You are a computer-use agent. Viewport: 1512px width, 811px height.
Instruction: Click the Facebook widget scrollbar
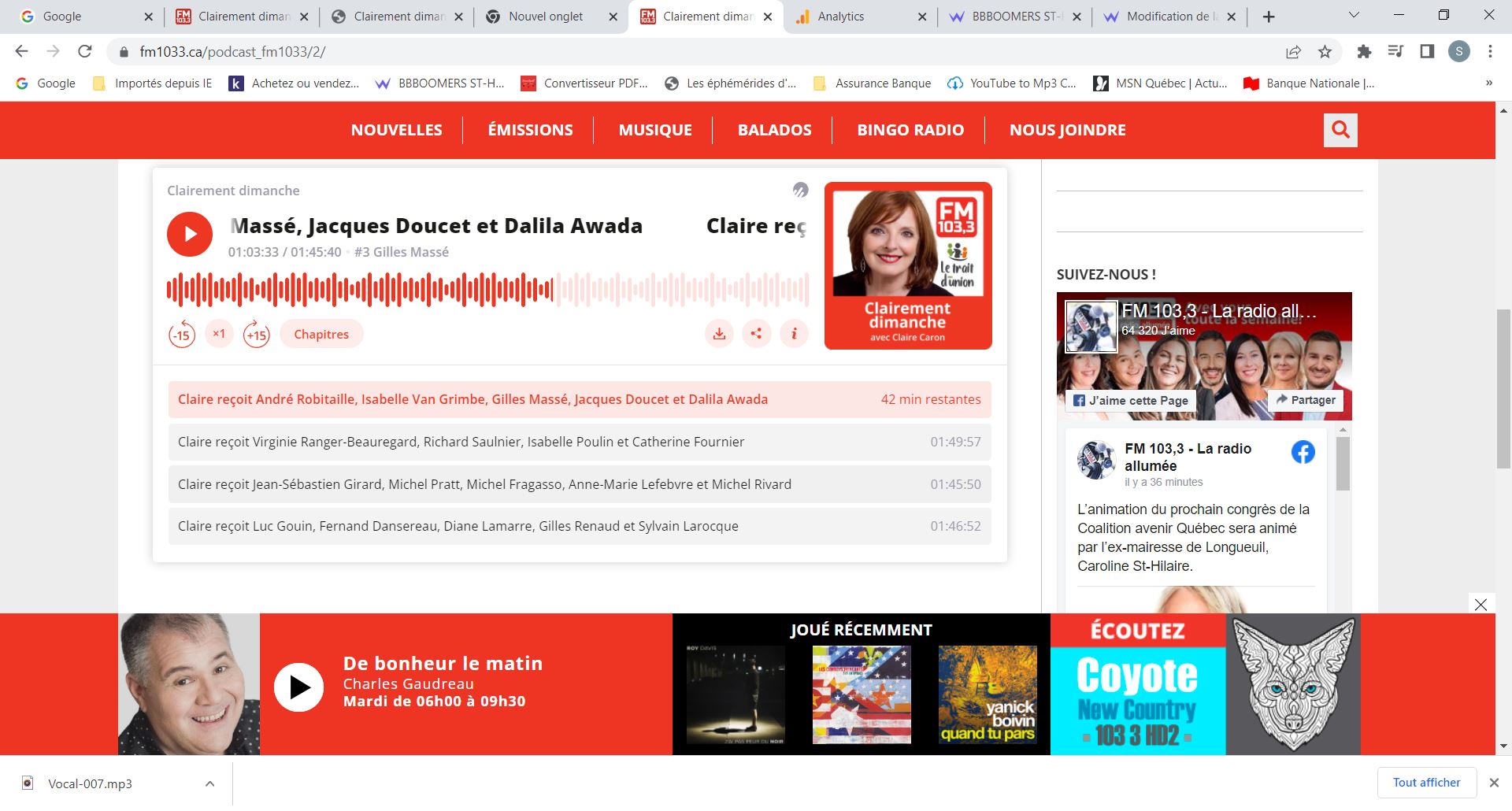[x=1343, y=465]
